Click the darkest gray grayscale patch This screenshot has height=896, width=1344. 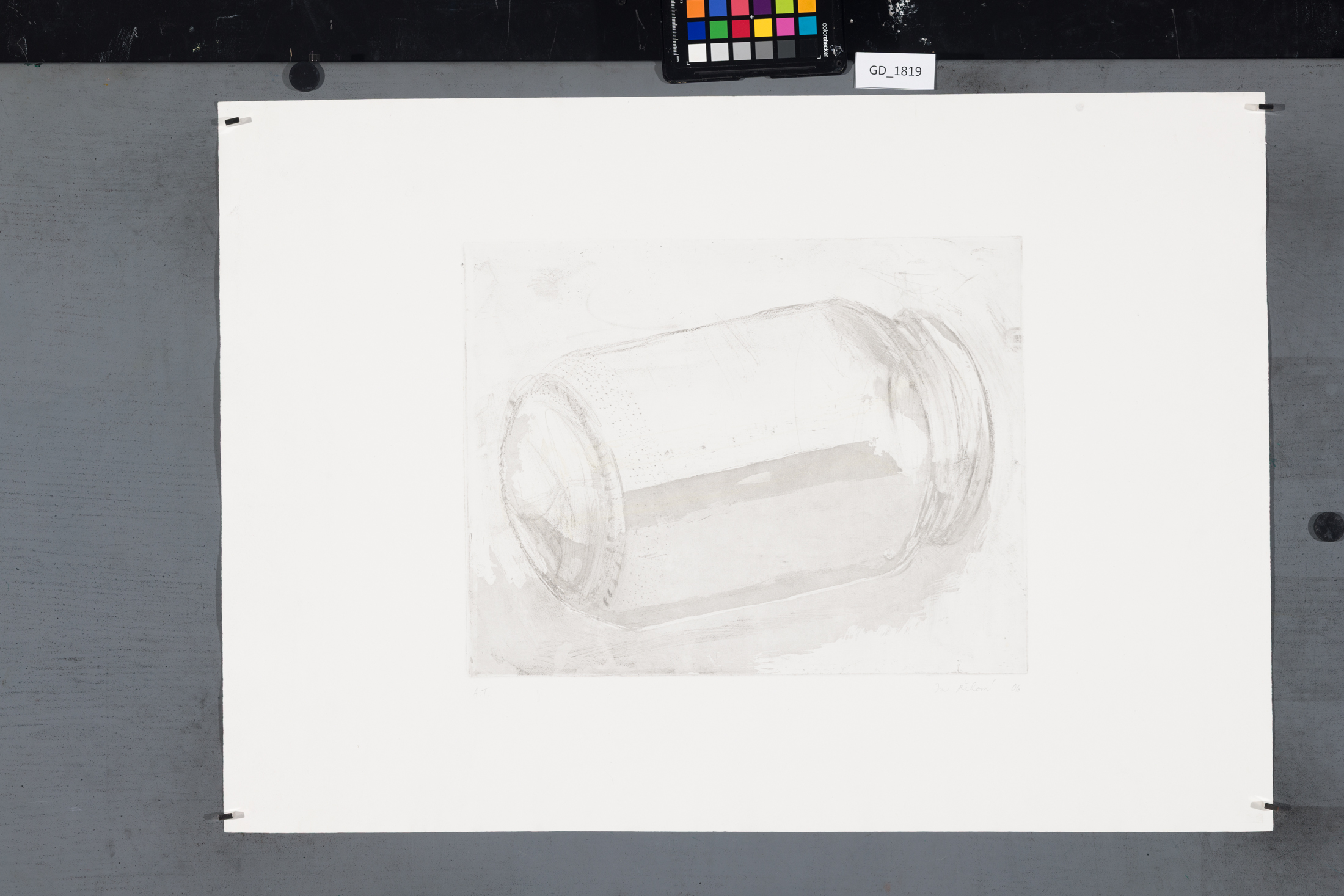tap(786, 49)
